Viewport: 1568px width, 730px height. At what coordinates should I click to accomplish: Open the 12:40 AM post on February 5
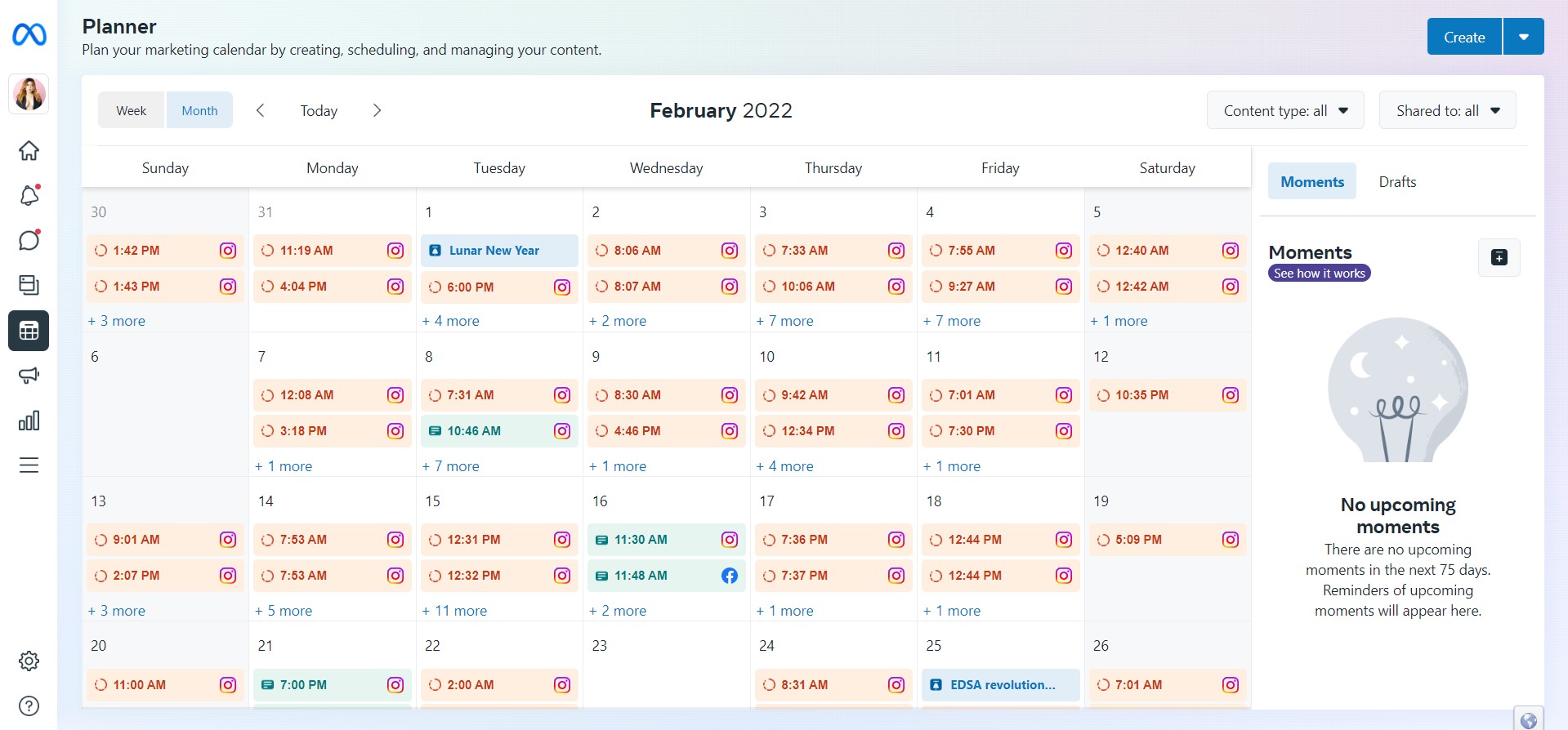(x=1168, y=251)
